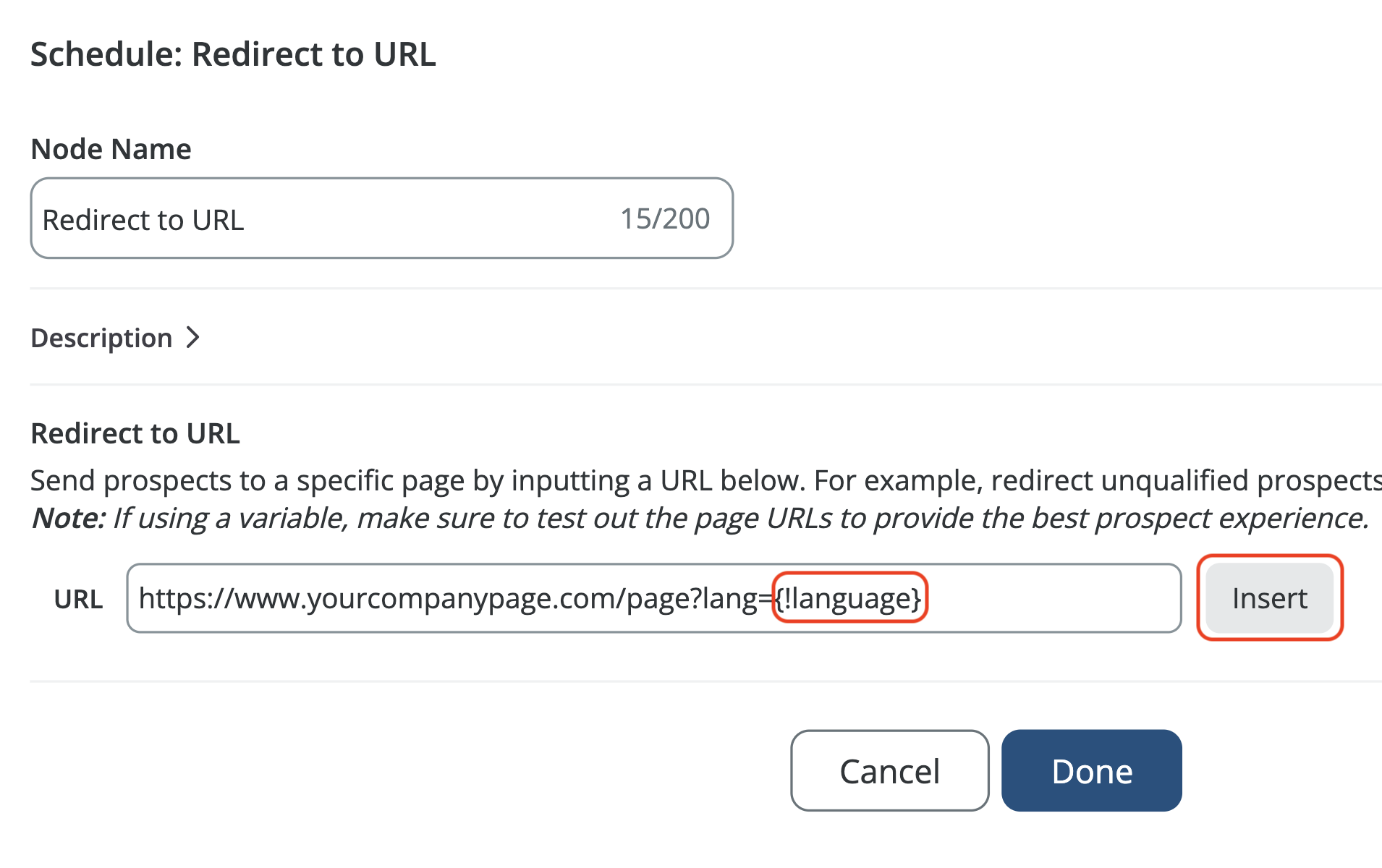
Task: Place cursor on 'Redirect to URL' node name text
Action: (143, 220)
